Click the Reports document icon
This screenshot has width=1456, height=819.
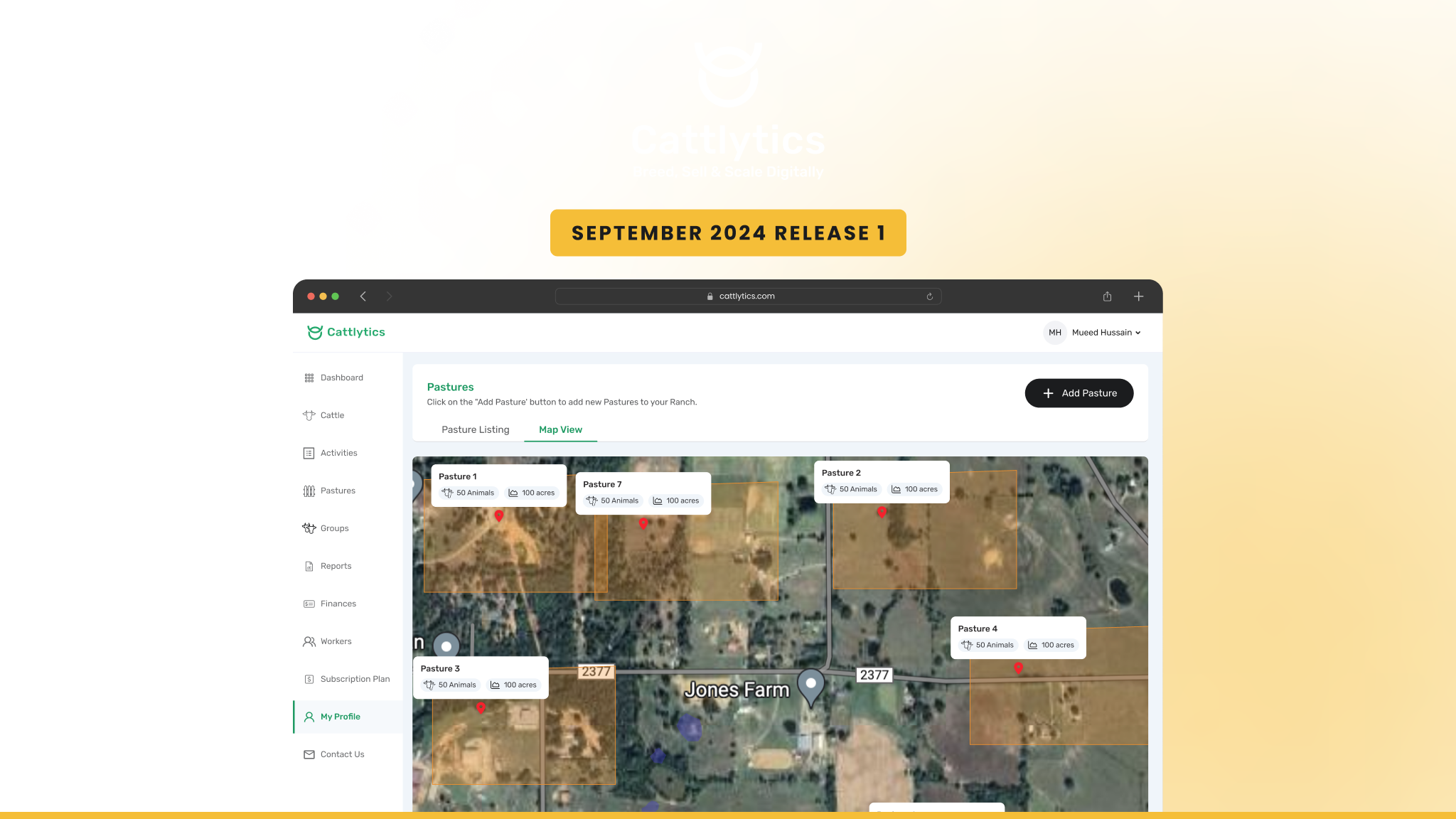(x=309, y=566)
